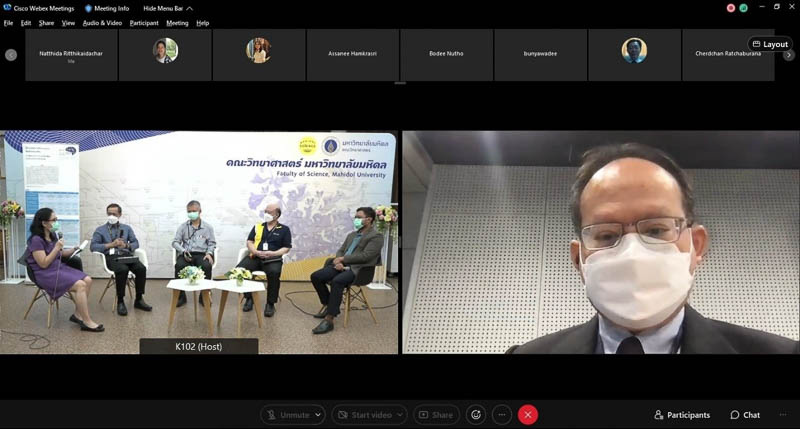Open the Participant menu

pyautogui.click(x=144, y=22)
